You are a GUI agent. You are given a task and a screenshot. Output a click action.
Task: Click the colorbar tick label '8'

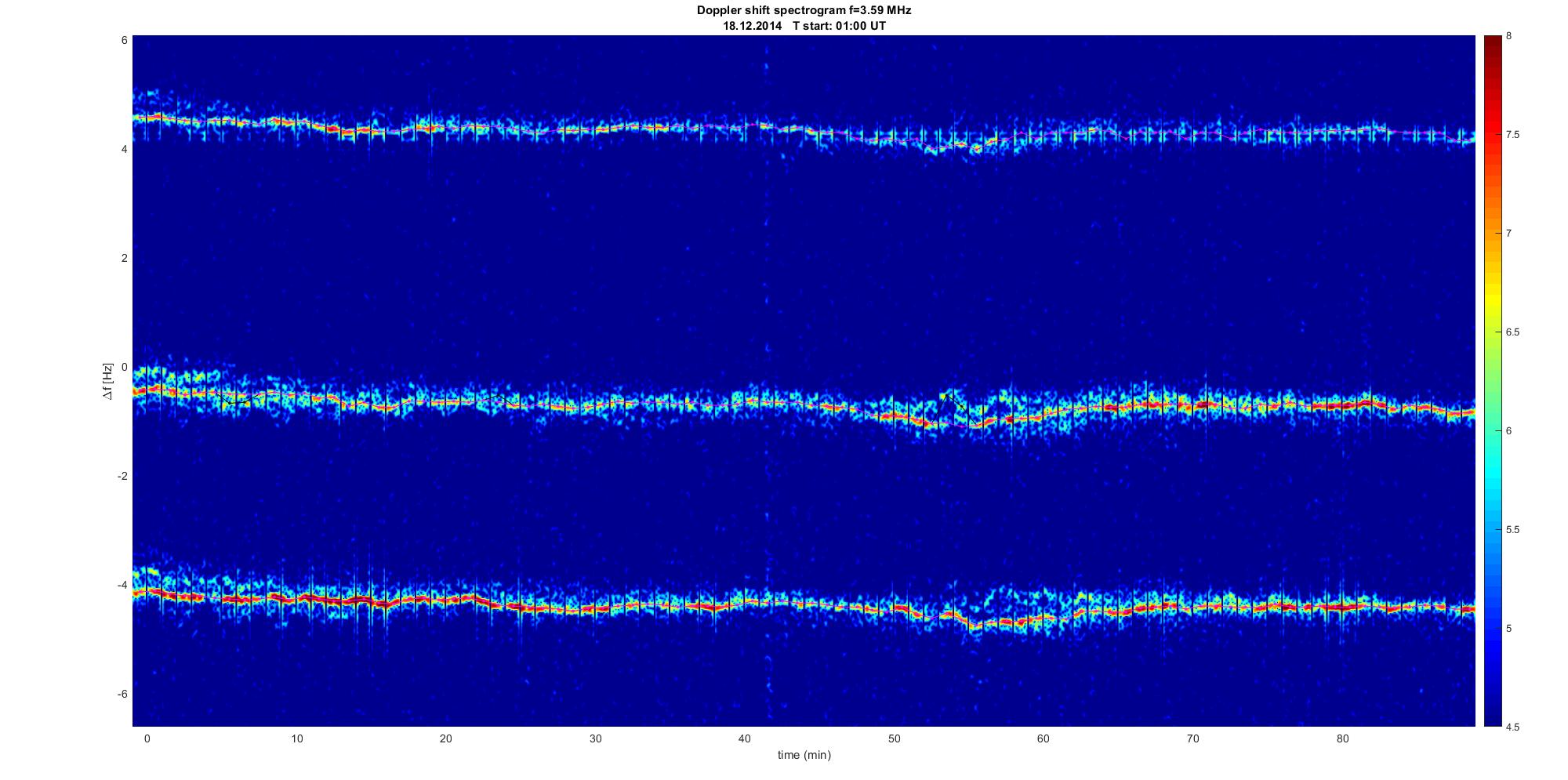[1509, 36]
